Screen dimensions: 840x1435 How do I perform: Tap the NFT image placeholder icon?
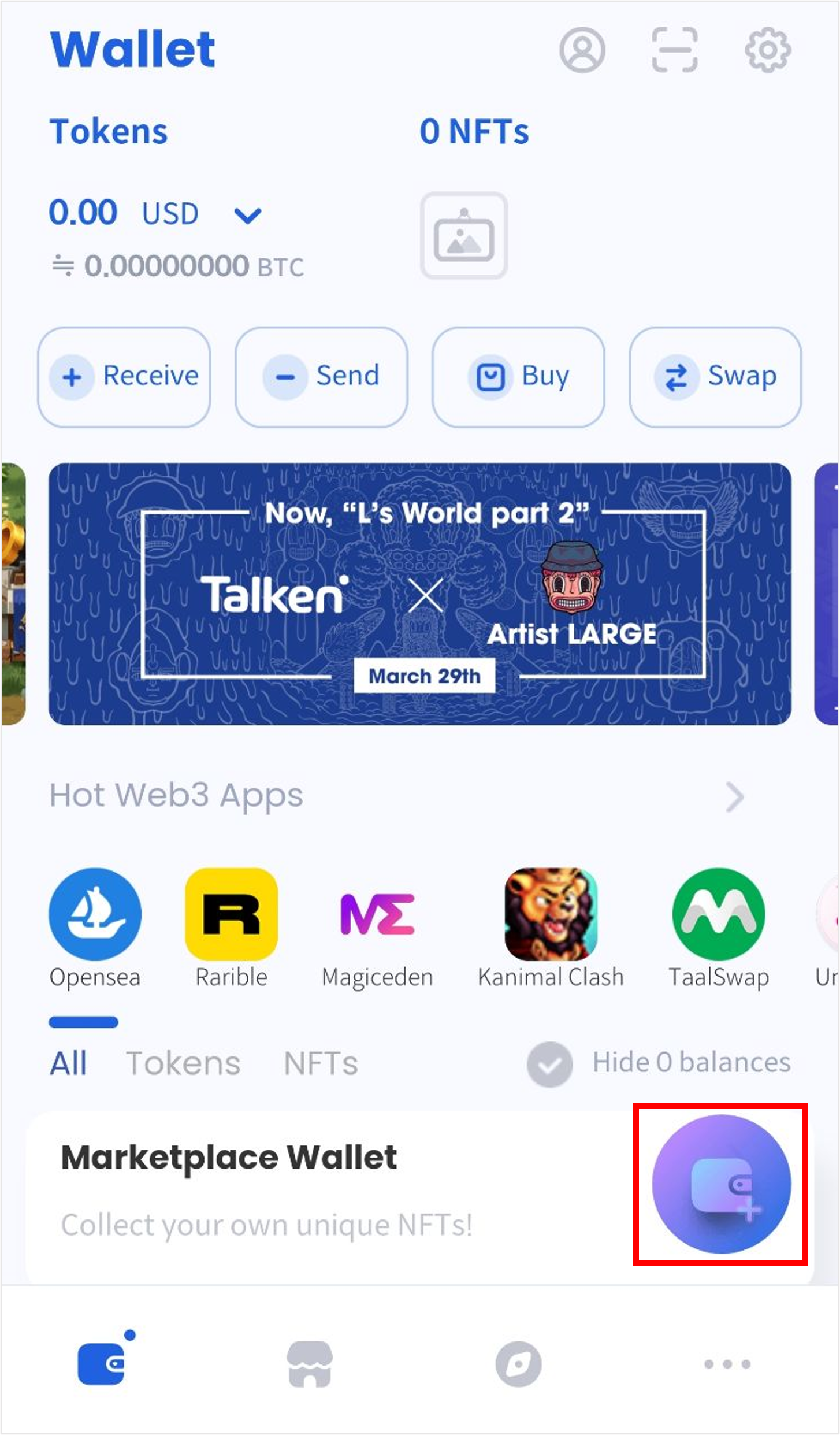click(x=464, y=235)
